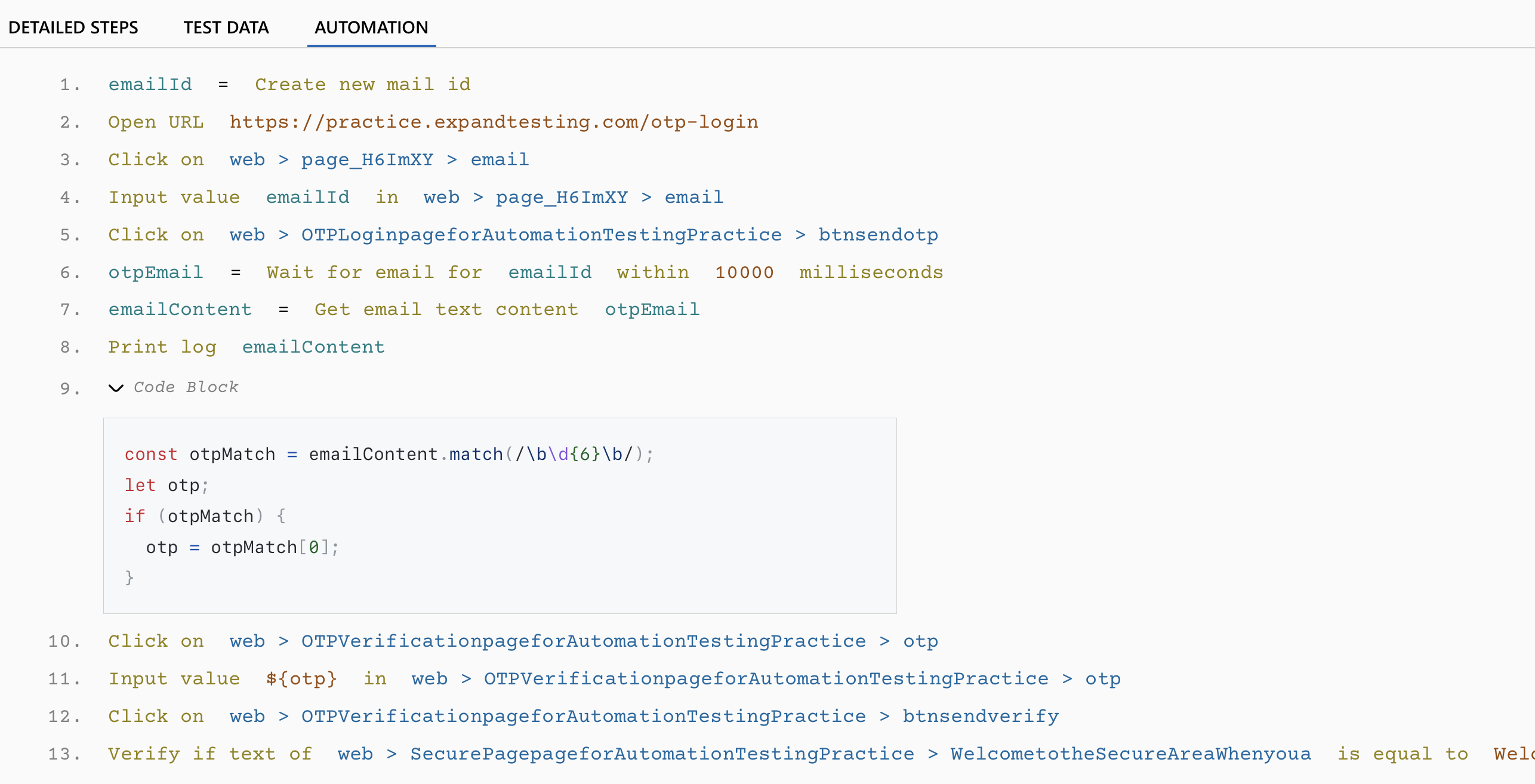Click 'Wait for email for' action in step 6

click(374, 272)
